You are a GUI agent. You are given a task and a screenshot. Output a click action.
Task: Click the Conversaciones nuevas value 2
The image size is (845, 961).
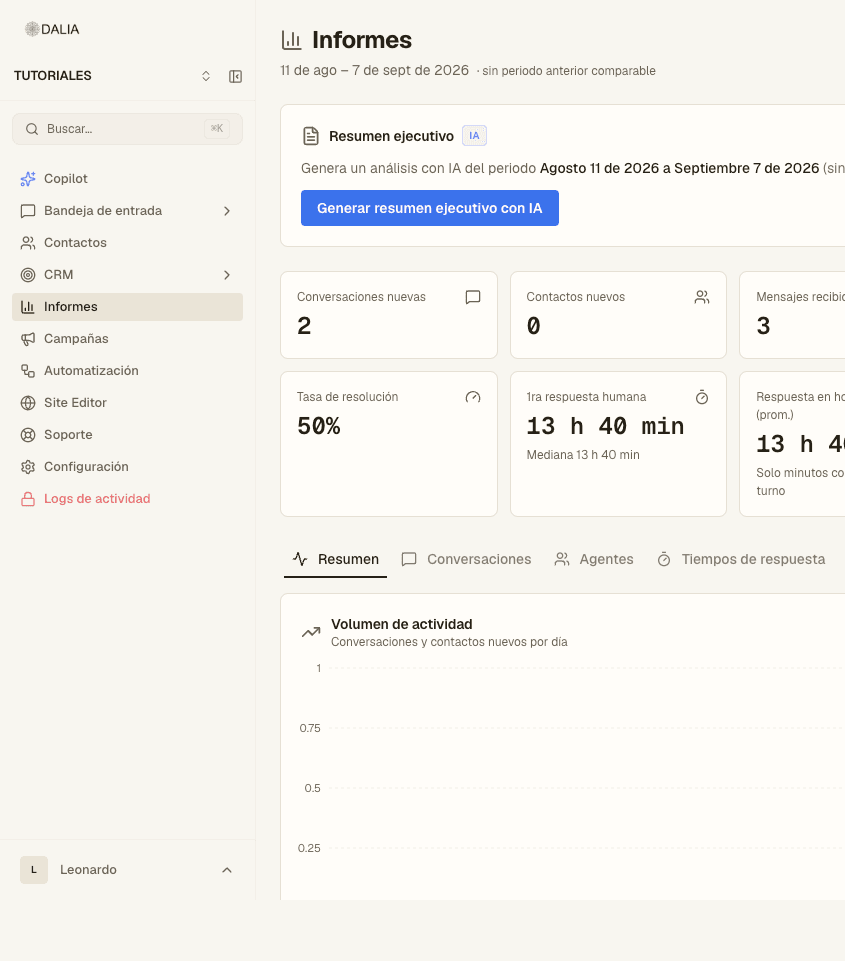coord(304,326)
